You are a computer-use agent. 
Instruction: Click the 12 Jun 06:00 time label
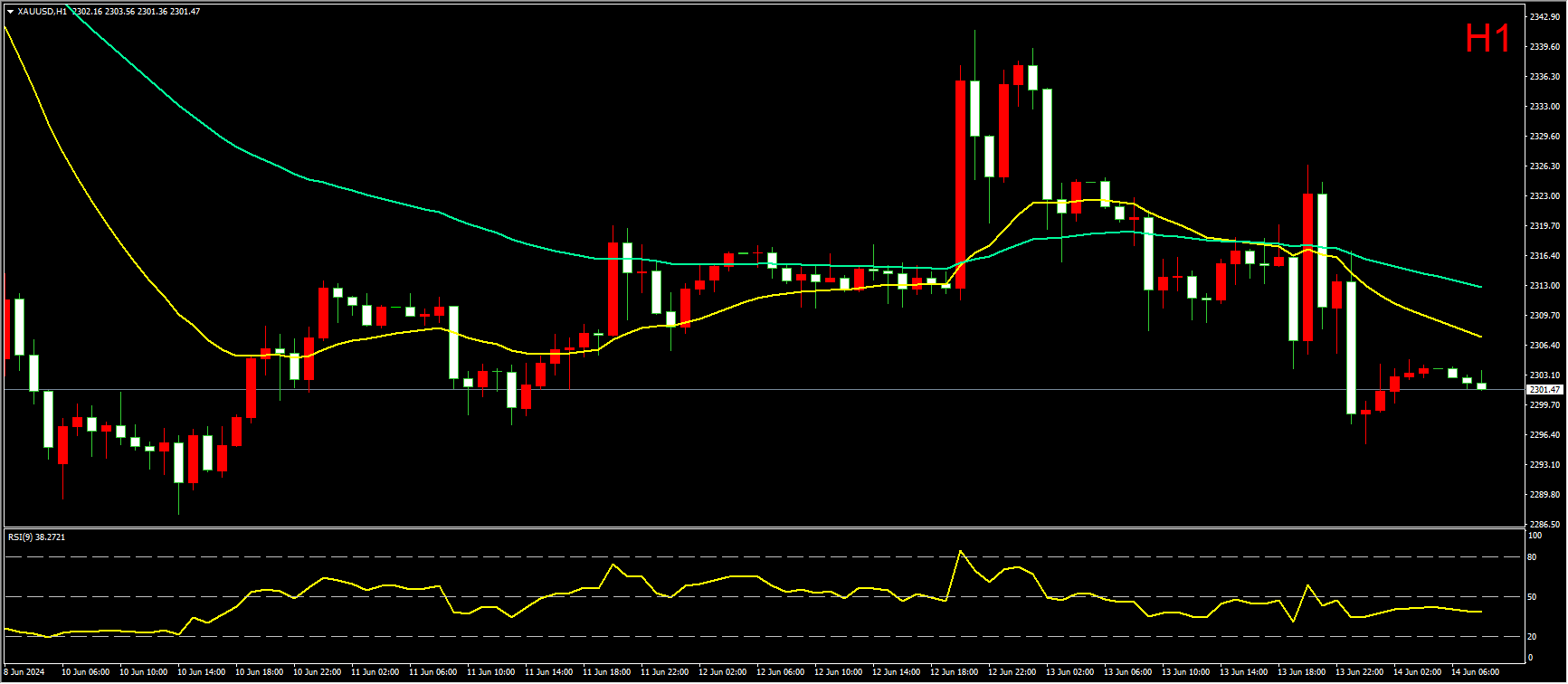pos(781,672)
